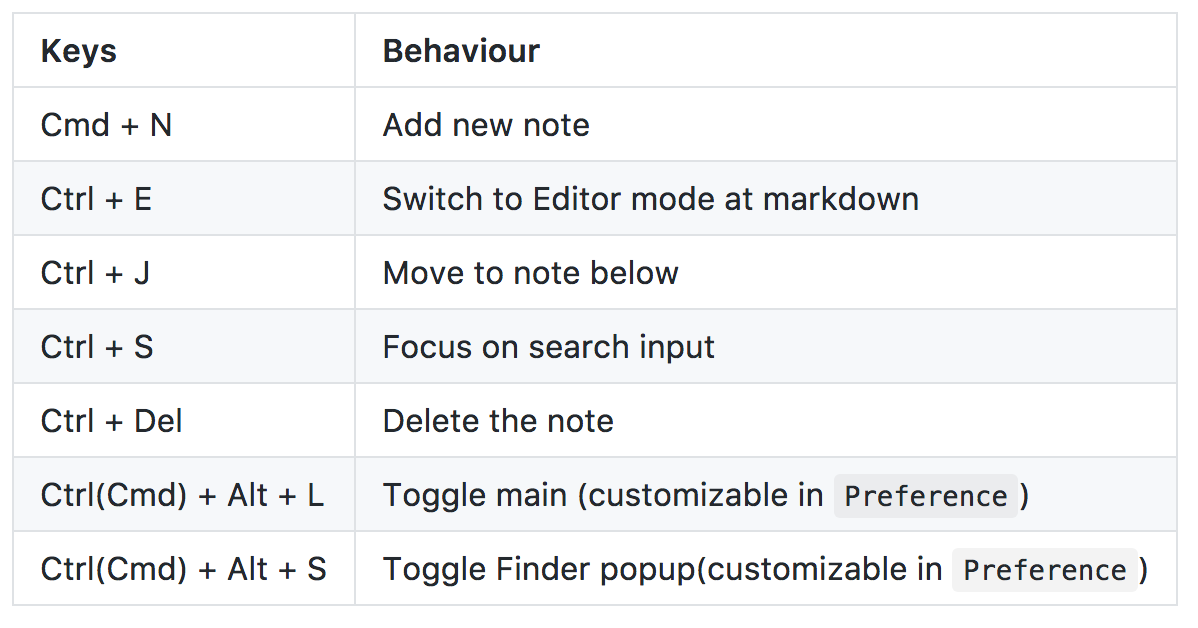The width and height of the screenshot is (1198, 628).
Task: Select the Cmd + N shortcut cell
Action: [x=106, y=125]
